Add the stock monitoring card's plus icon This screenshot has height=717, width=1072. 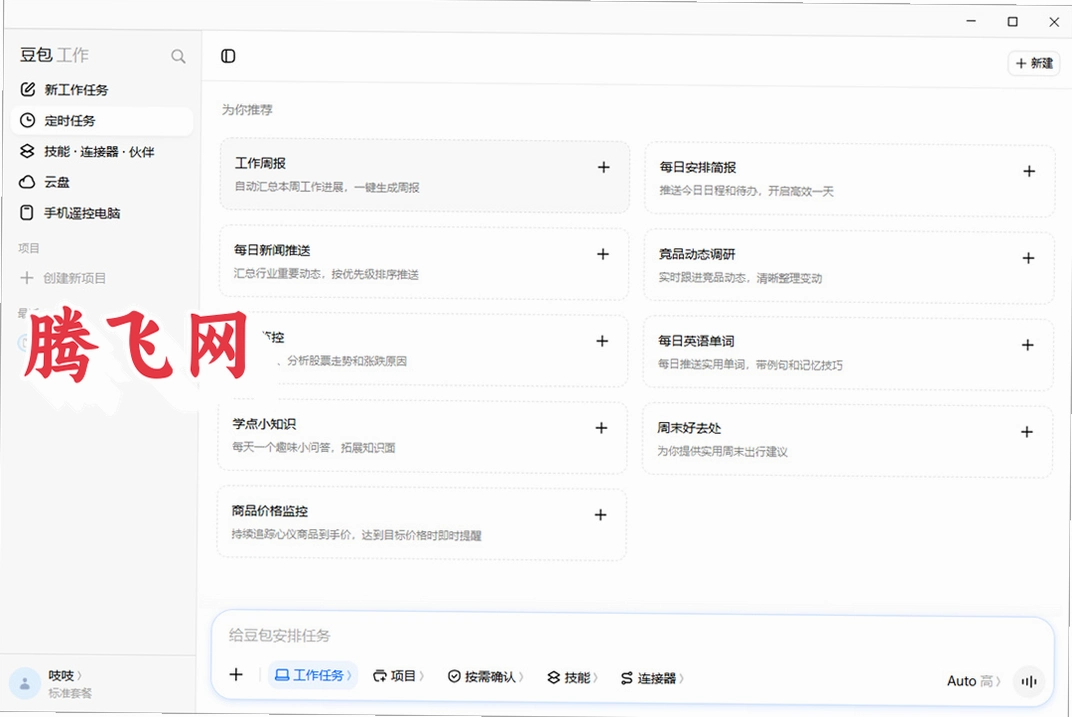coord(602,341)
